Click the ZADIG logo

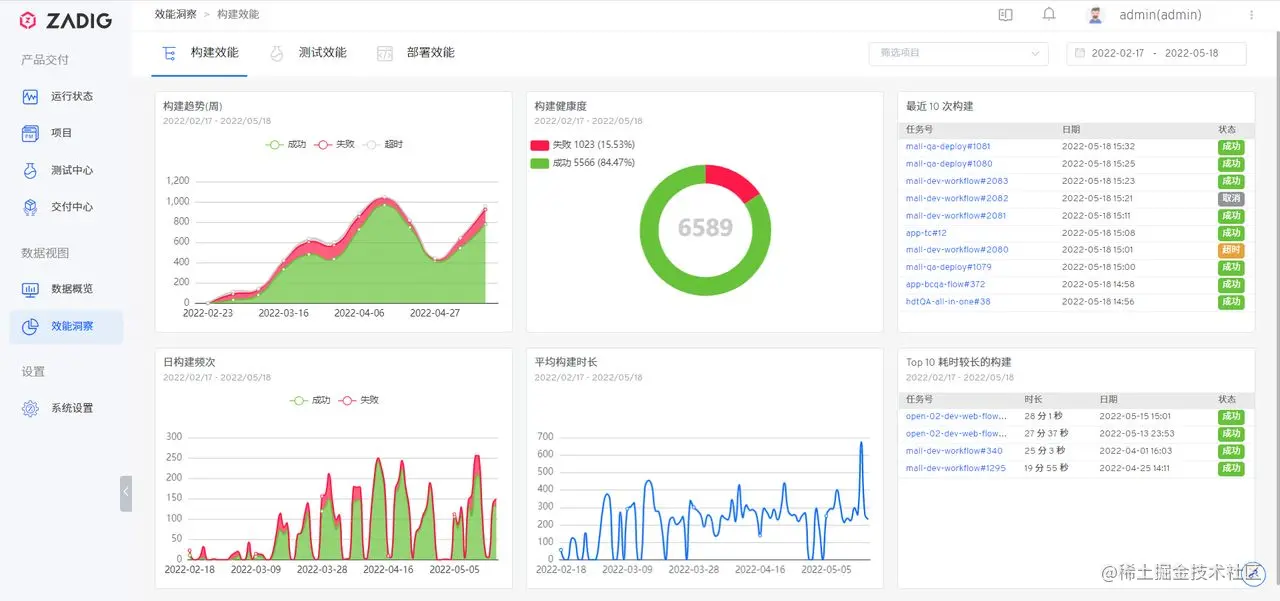[x=66, y=20]
